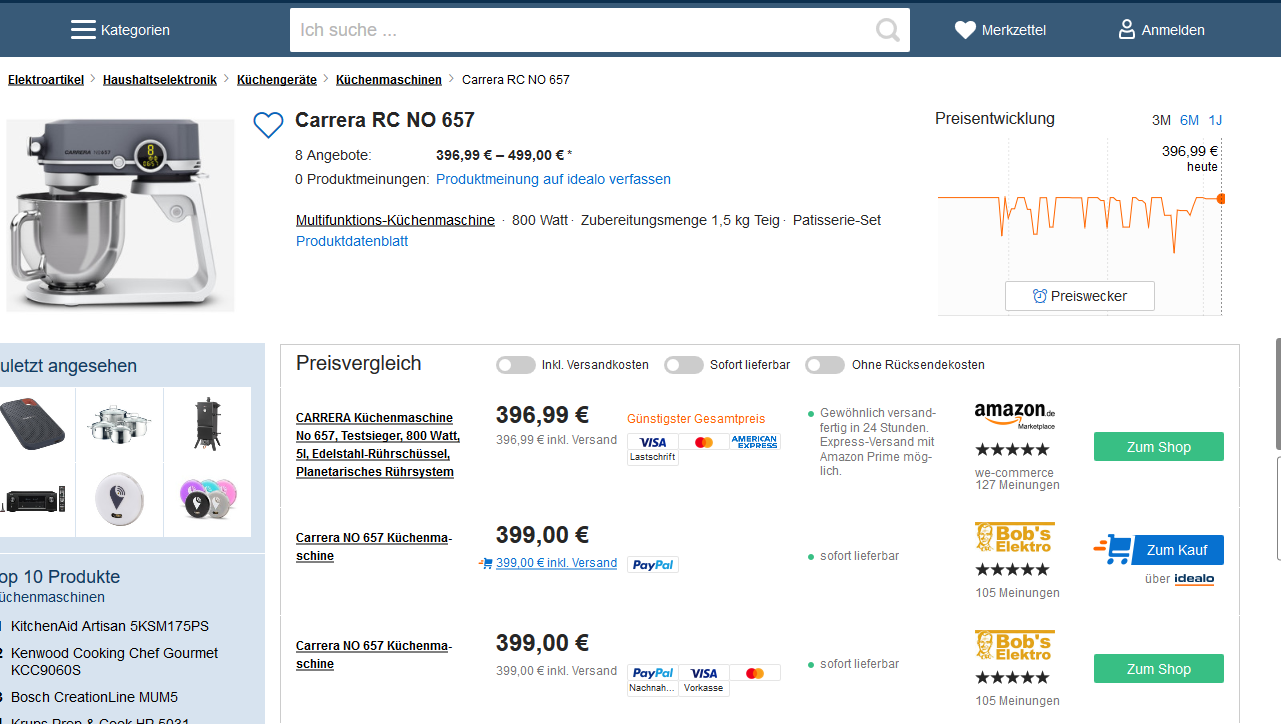Open Küchengeräte breadcrumb link
Image resolution: width=1281 pixels, height=724 pixels.
click(277, 80)
